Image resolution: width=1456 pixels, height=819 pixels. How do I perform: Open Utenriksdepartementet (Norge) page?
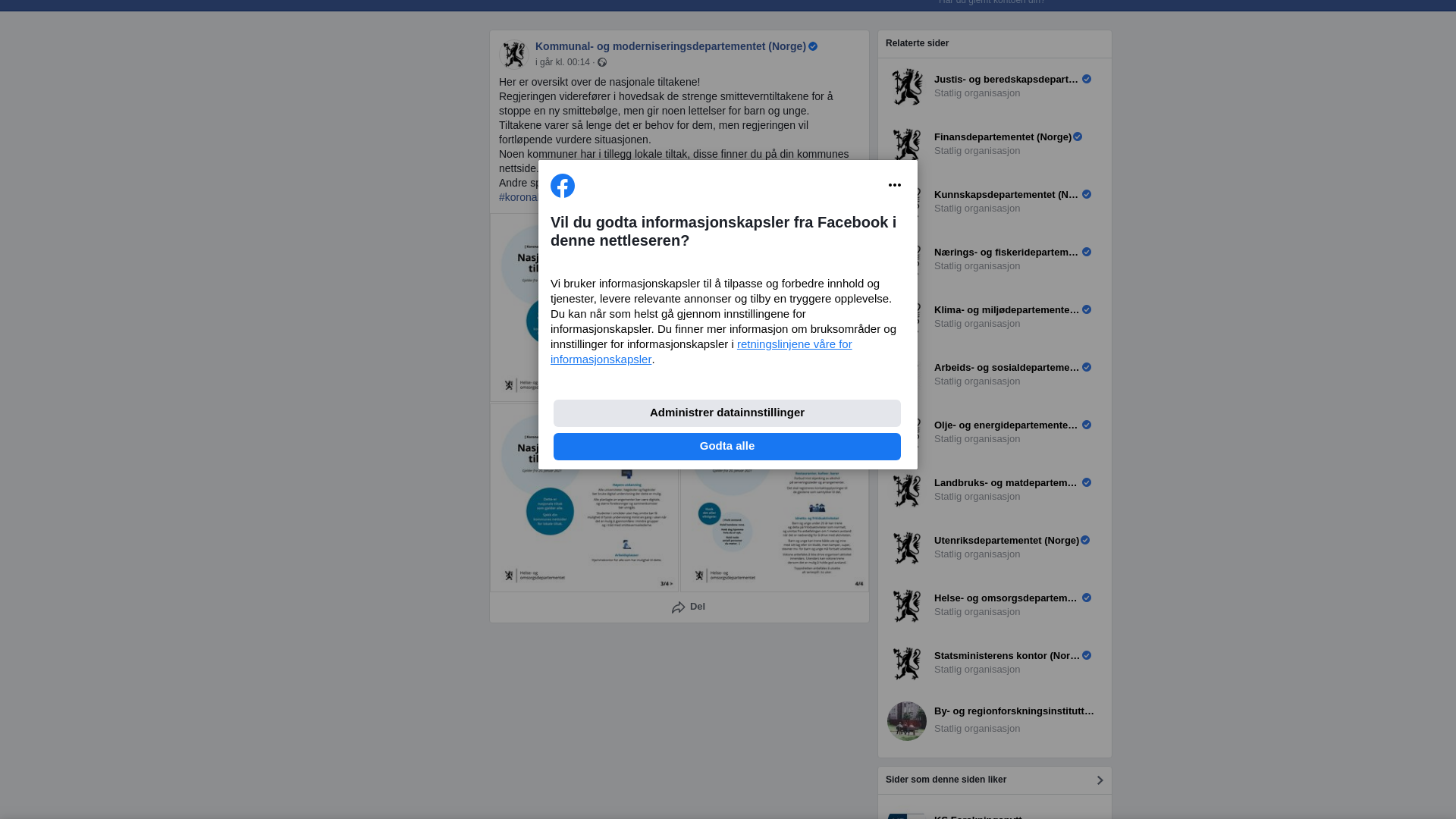(1006, 541)
